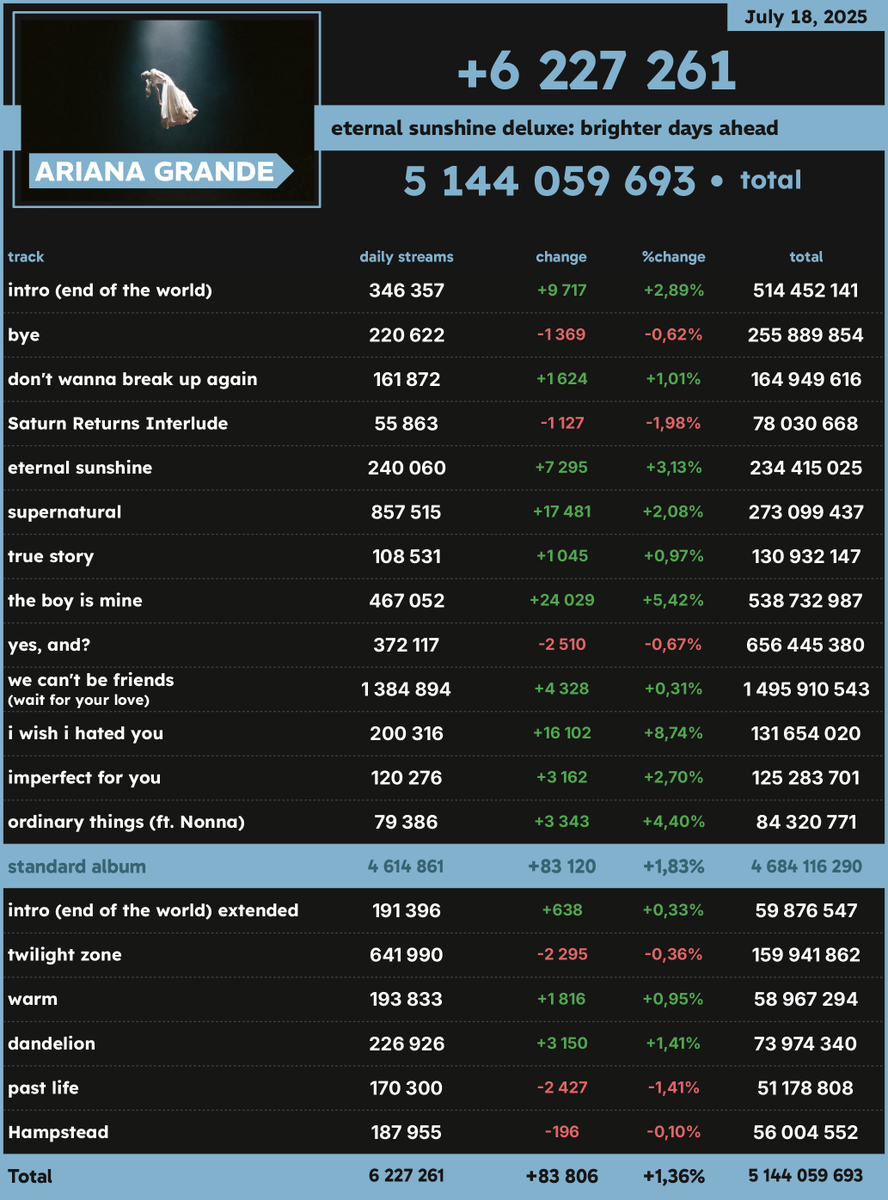Image resolution: width=888 pixels, height=1200 pixels.
Task: Select the 'i wish i hated you' track name
Action: tap(85, 733)
